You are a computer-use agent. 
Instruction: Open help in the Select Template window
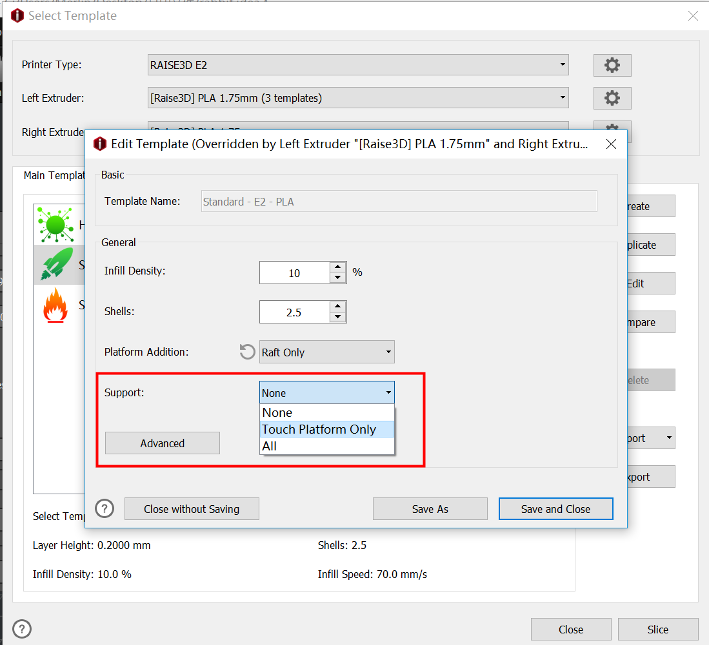click(22, 629)
